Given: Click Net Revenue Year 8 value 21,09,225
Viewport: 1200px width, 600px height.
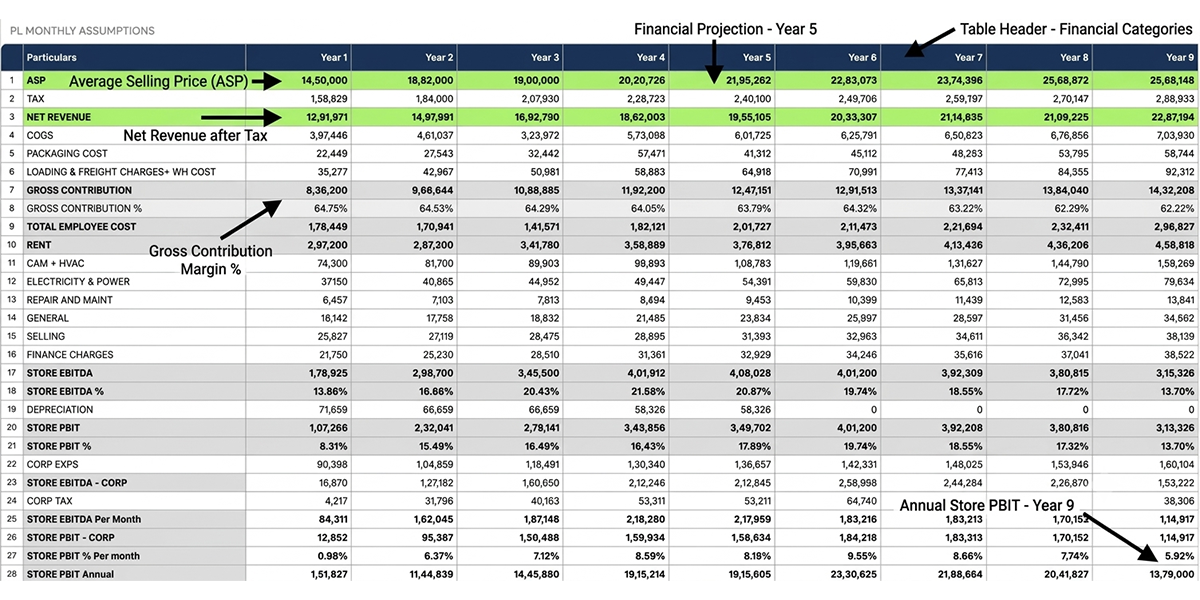Looking at the screenshot, I should pos(1064,117).
